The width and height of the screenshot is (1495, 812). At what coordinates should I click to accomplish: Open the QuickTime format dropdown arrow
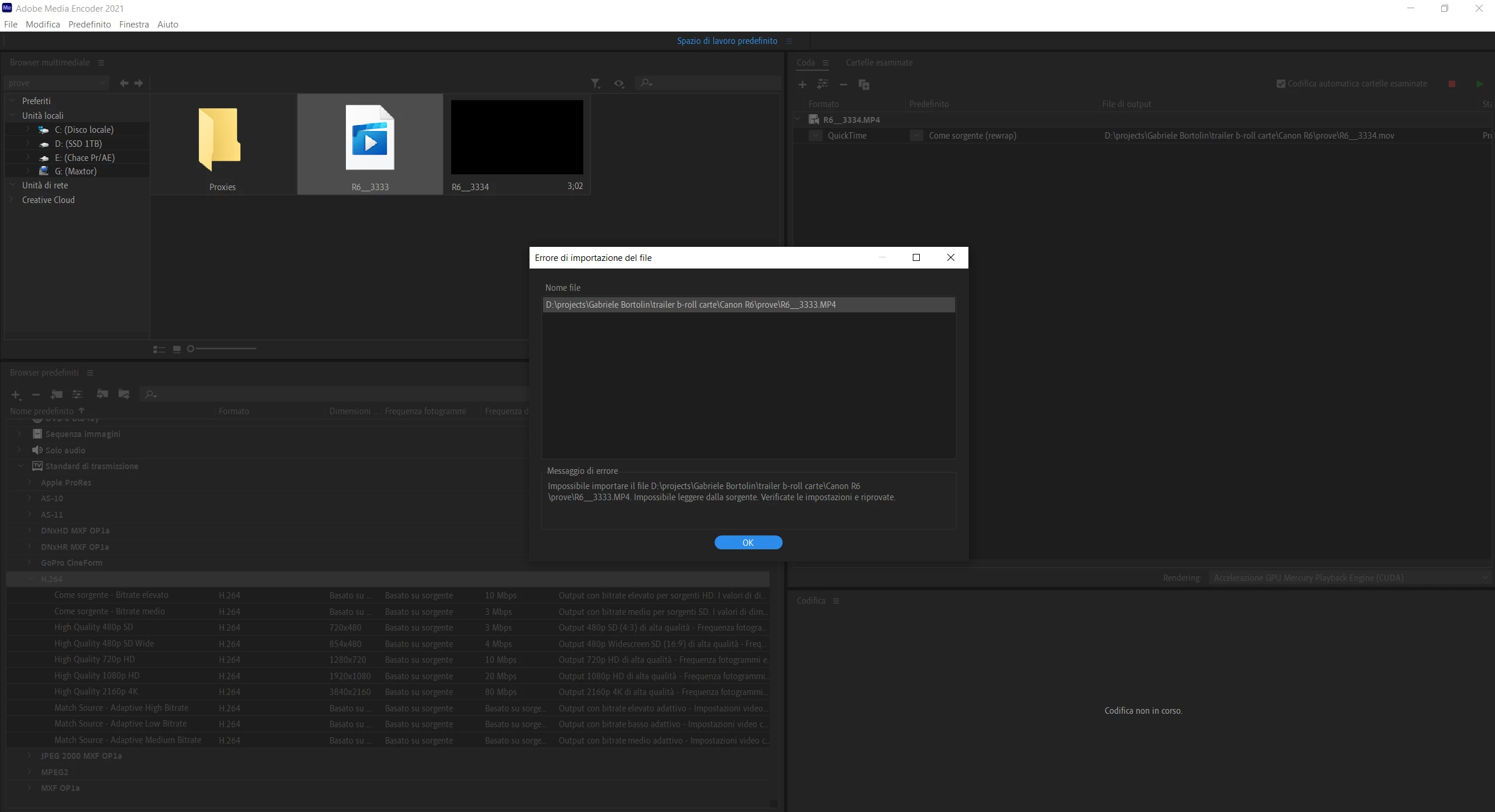tap(816, 136)
